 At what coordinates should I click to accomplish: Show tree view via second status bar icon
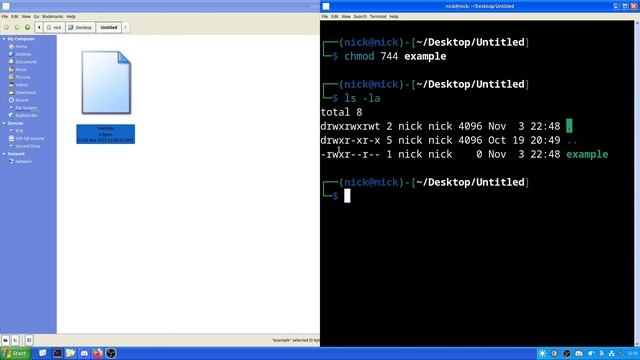pyautogui.click(x=15, y=340)
